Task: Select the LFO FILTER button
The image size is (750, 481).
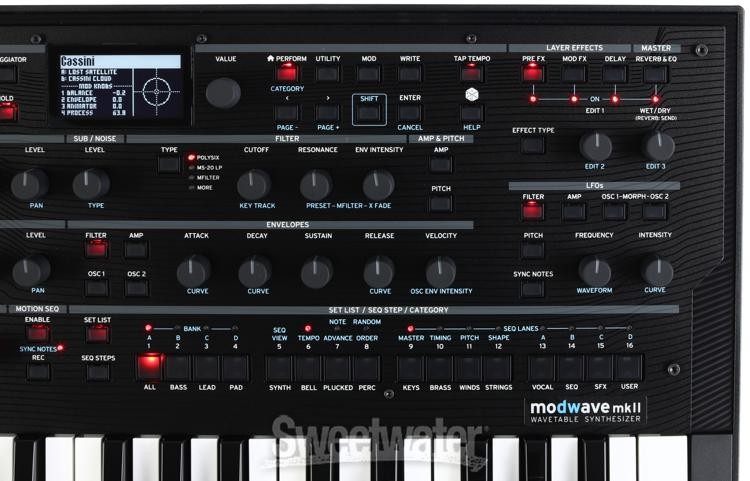Action: [x=533, y=211]
